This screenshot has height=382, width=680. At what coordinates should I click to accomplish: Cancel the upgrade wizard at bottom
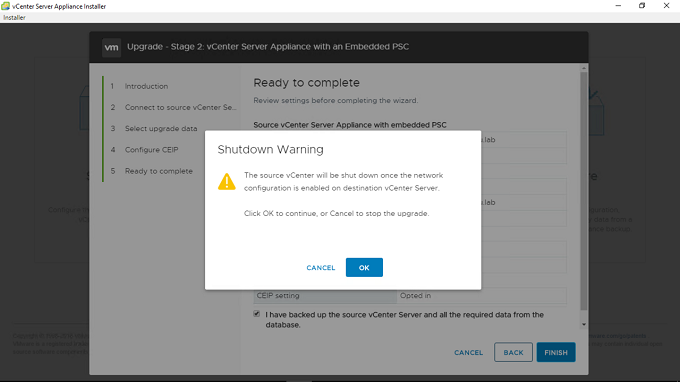[x=468, y=353]
